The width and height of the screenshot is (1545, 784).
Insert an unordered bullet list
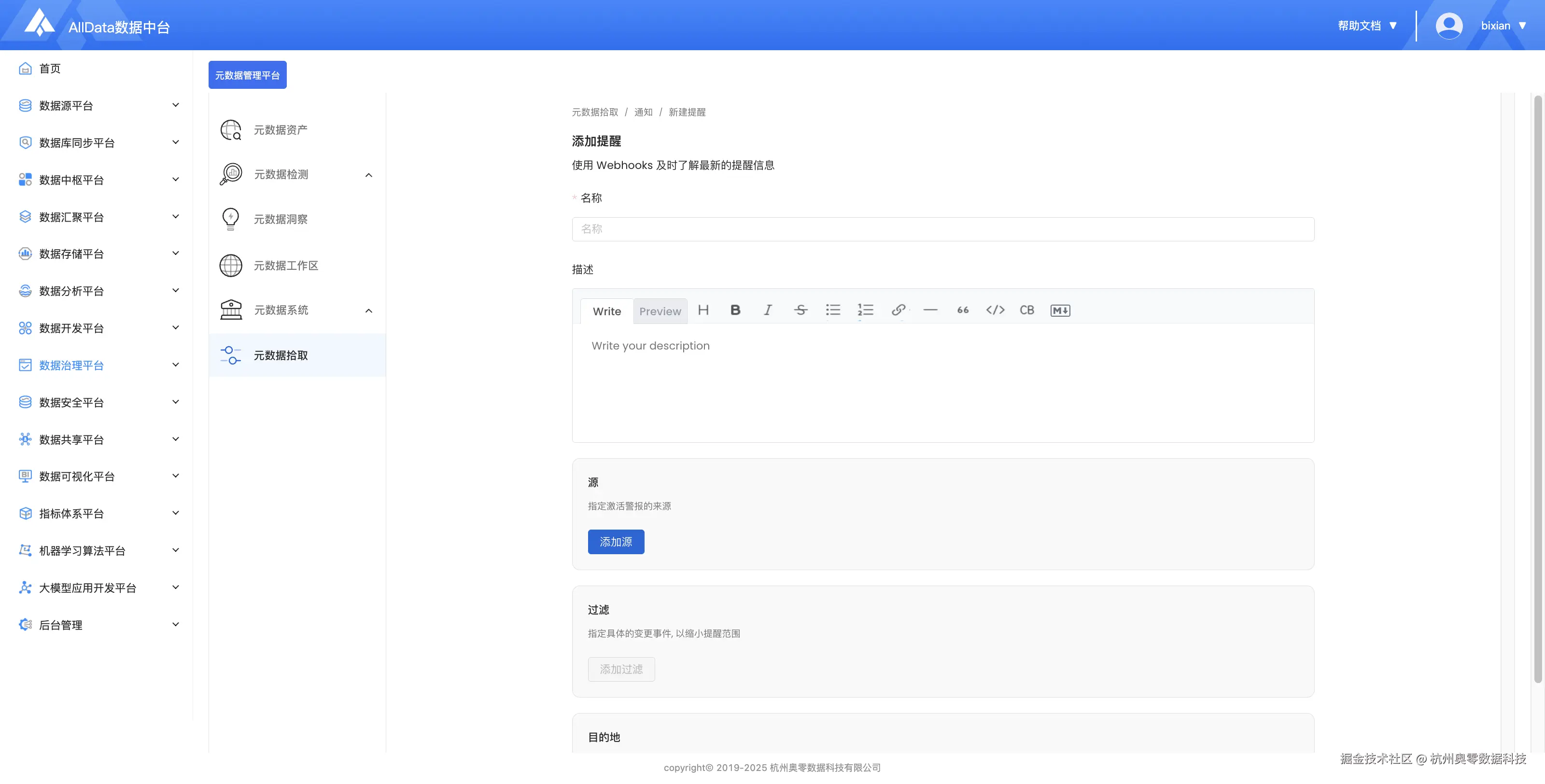click(832, 310)
